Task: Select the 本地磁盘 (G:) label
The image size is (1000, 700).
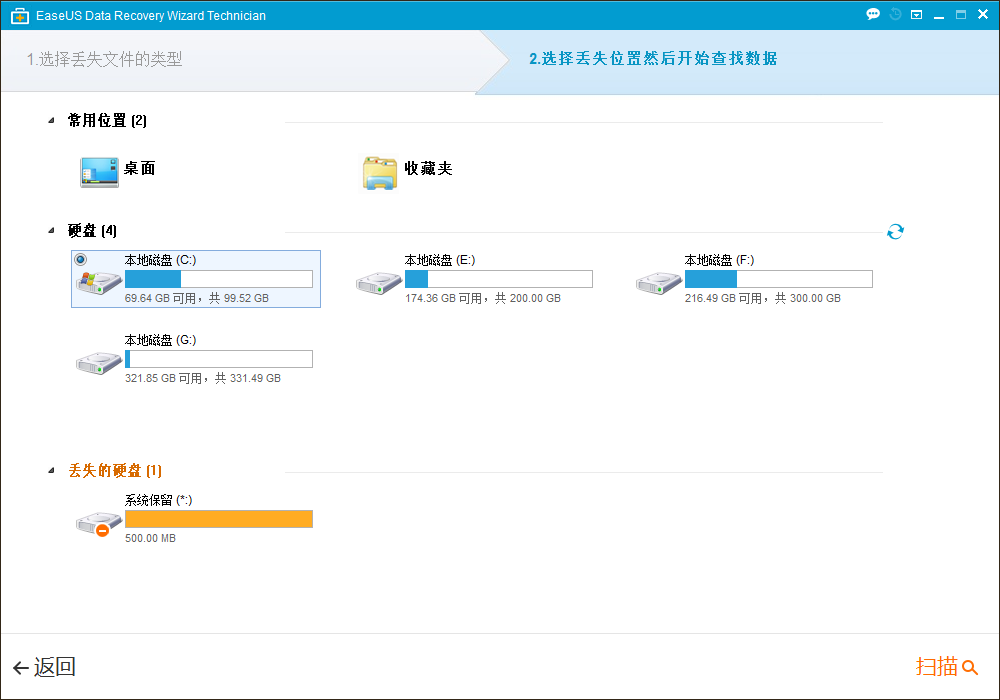Action: (160, 340)
